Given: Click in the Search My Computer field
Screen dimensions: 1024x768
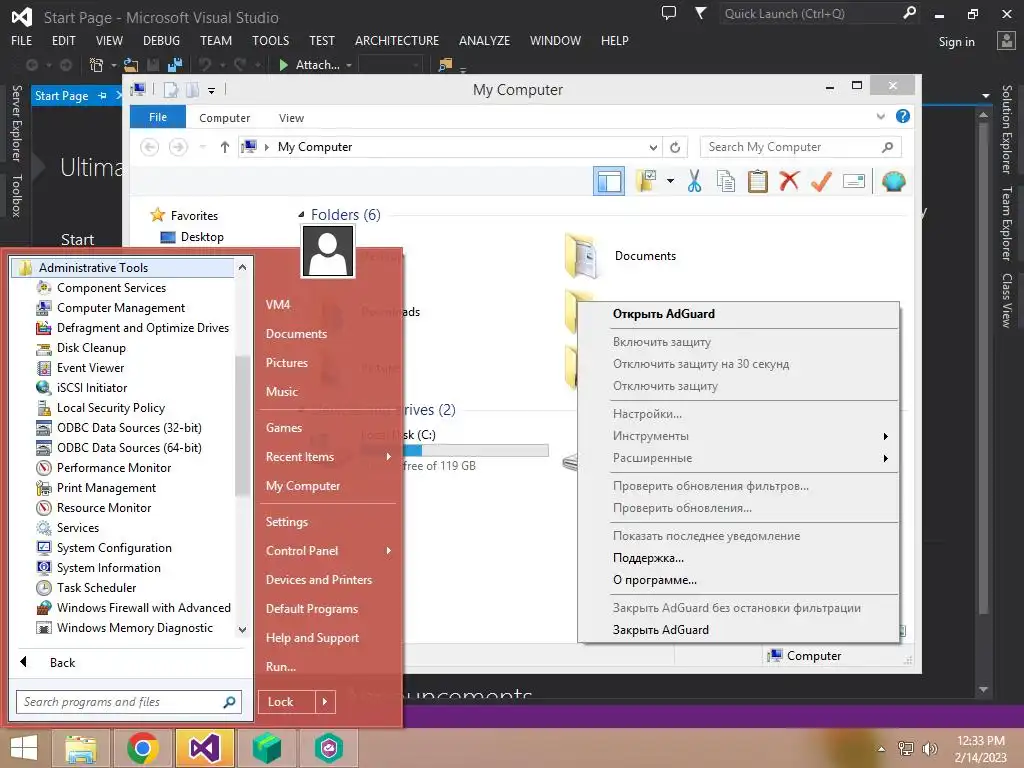Looking at the screenshot, I should coord(800,148).
